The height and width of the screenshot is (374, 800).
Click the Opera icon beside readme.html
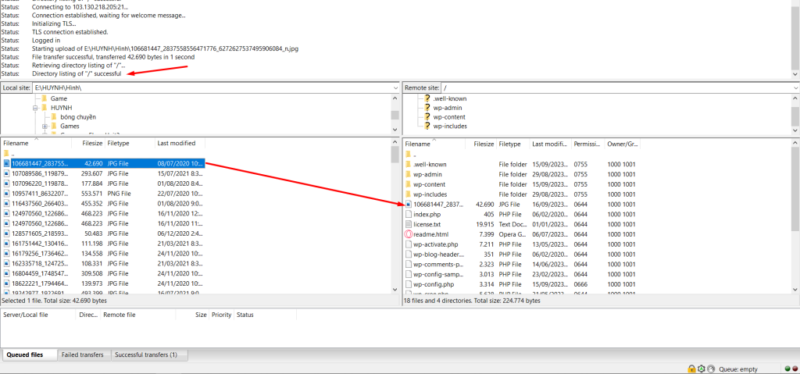coord(408,234)
